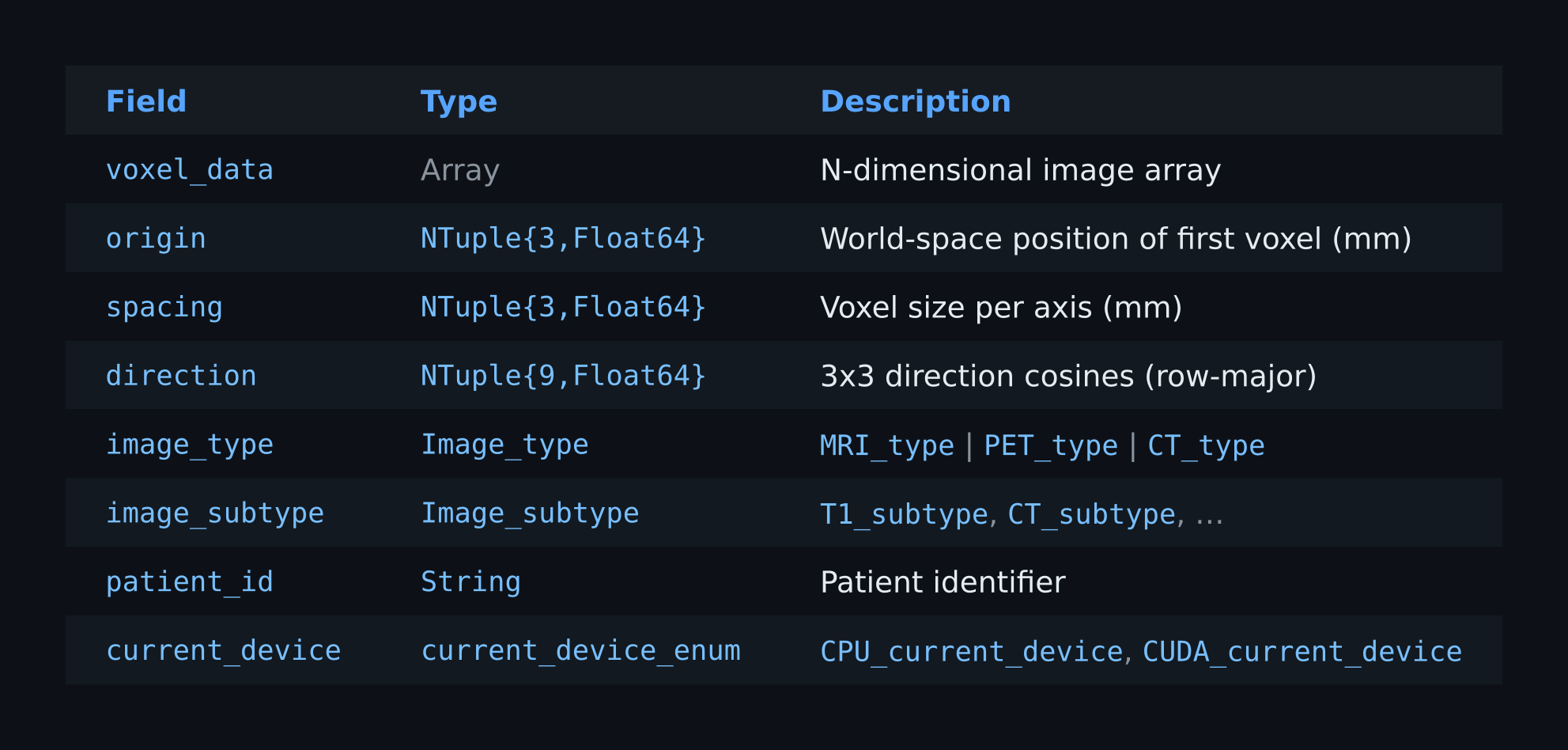The height and width of the screenshot is (750, 1568).
Task: Click the String type in patient_id row
Action: click(470, 582)
